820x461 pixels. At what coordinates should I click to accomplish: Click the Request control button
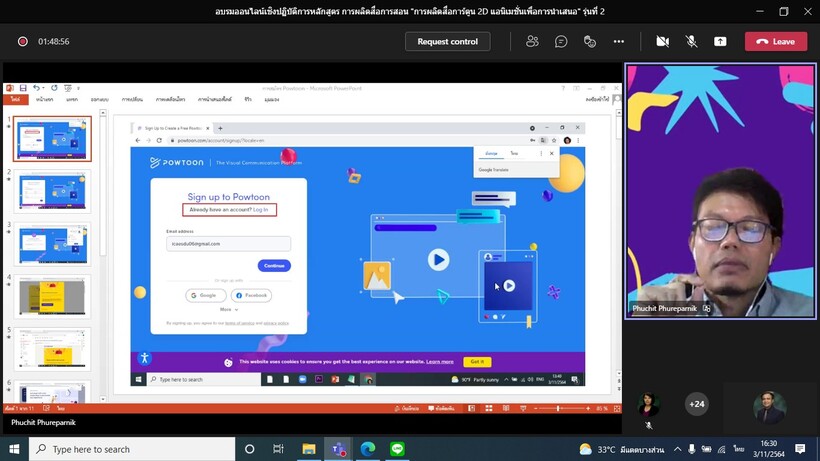[x=448, y=41]
